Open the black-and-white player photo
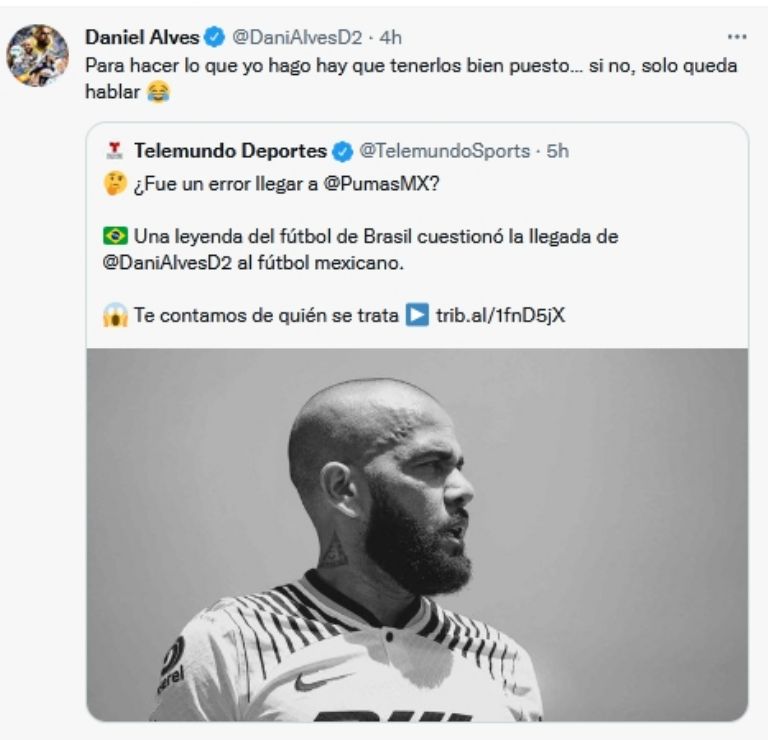Image resolution: width=768 pixels, height=740 pixels. [x=416, y=534]
